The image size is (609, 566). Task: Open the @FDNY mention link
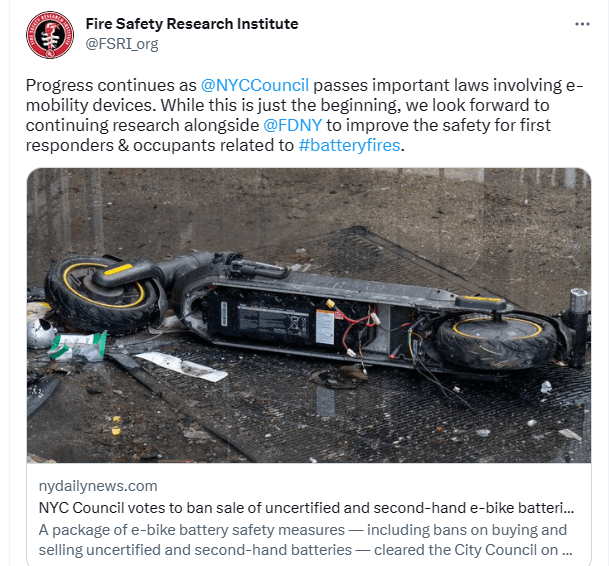[x=292, y=125]
